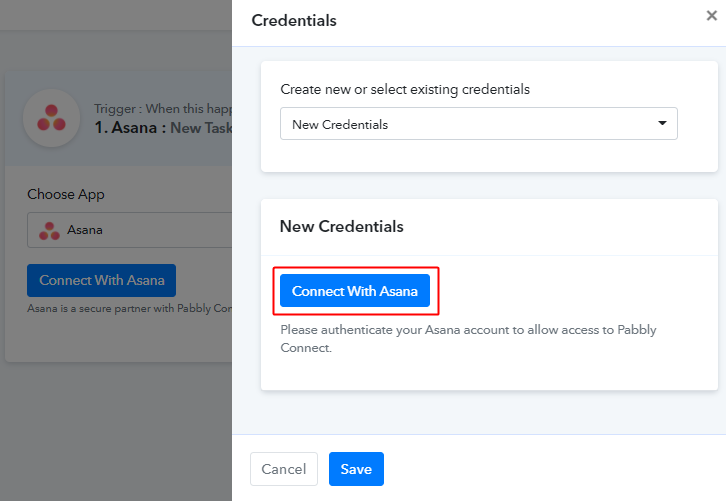Screen dimensions: 726x501
Task: Click 'Create new or select existing credentials' label
Action: tap(405, 89)
